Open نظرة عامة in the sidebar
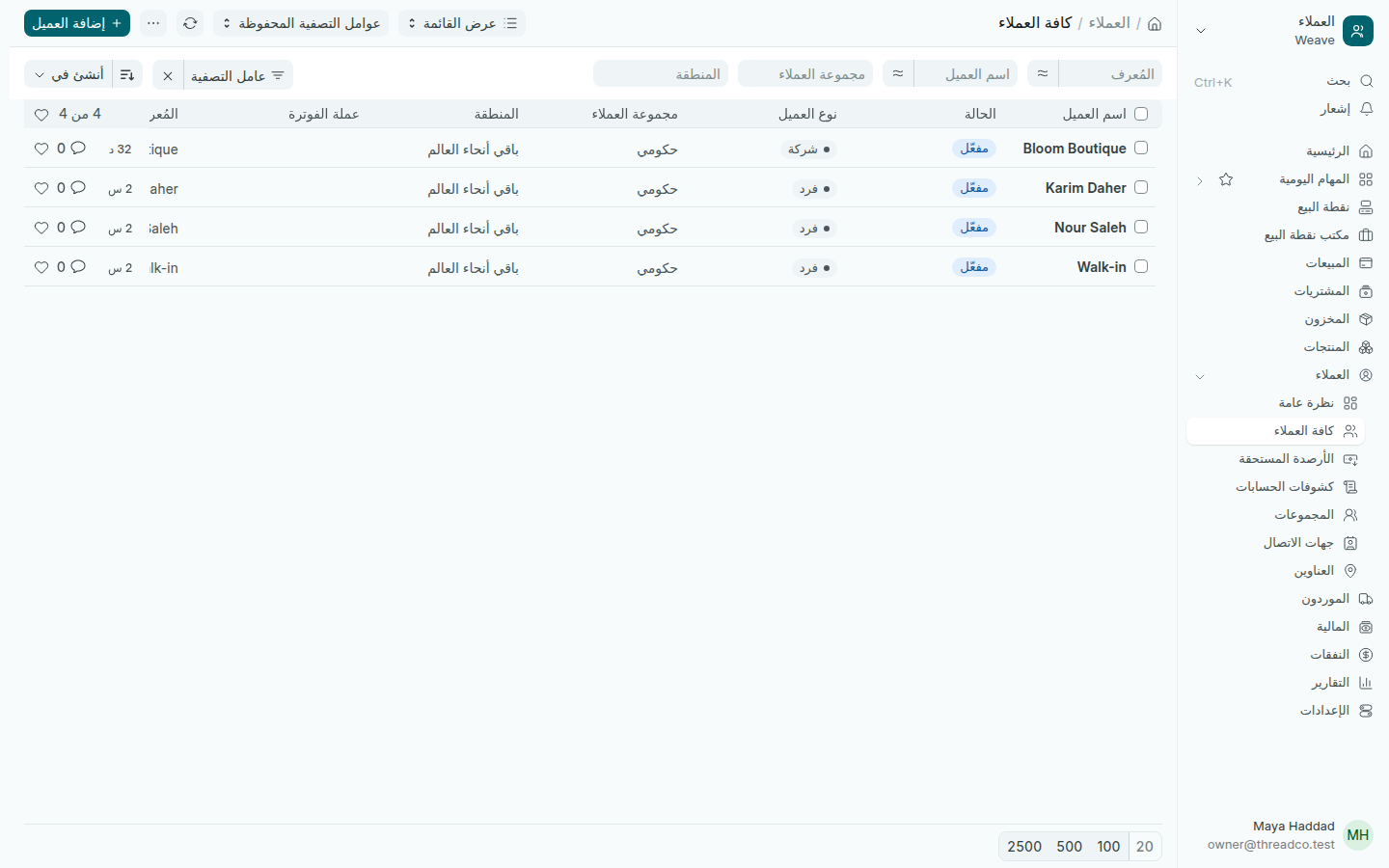The width and height of the screenshot is (1389, 868). 1276,403
